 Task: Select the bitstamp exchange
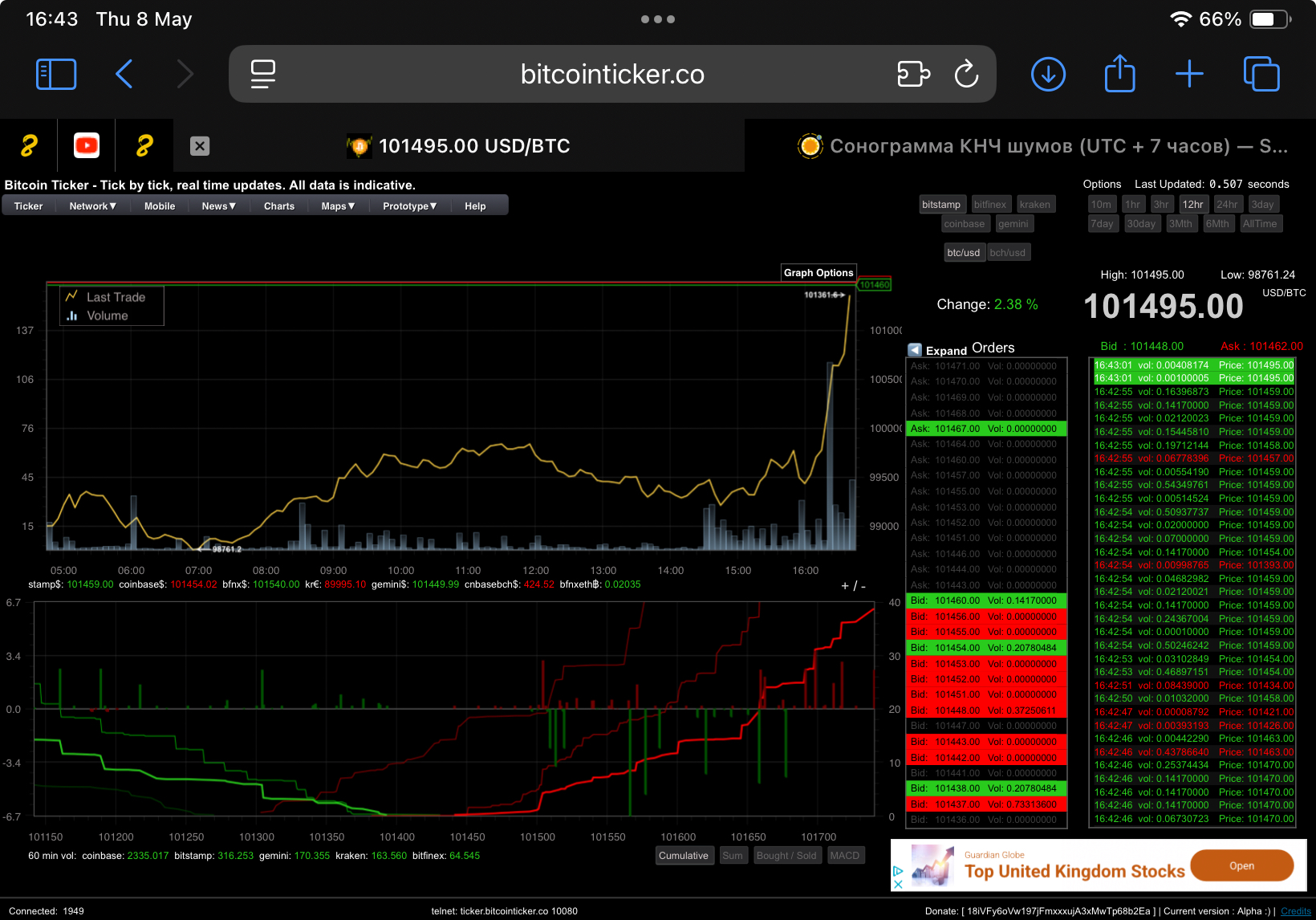click(941, 205)
